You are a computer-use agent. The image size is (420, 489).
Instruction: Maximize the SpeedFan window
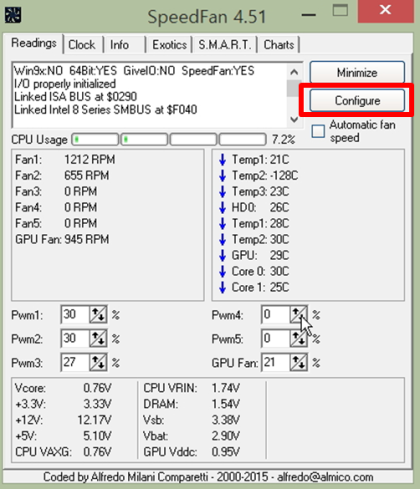click(340, 11)
